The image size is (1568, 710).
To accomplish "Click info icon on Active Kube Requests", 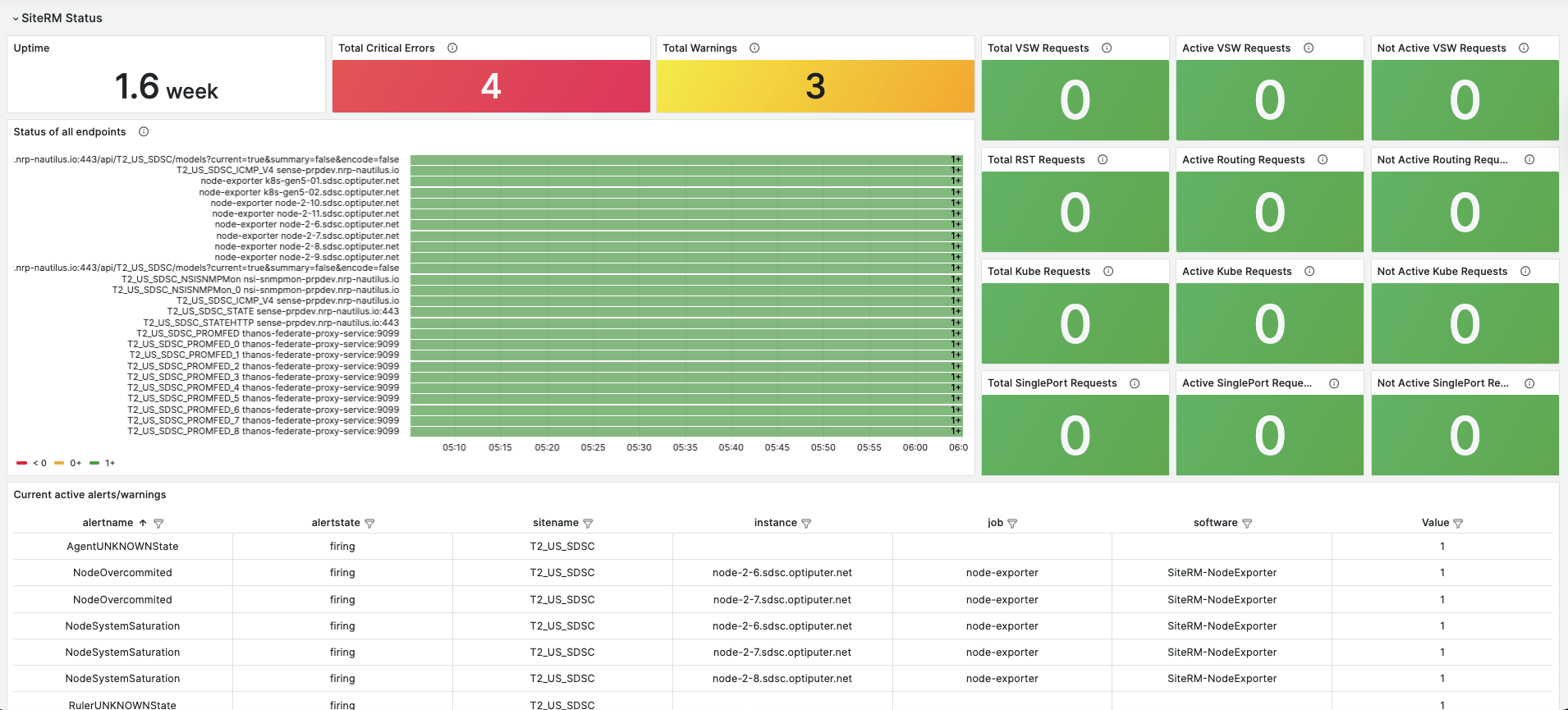I will click(x=1309, y=272).
